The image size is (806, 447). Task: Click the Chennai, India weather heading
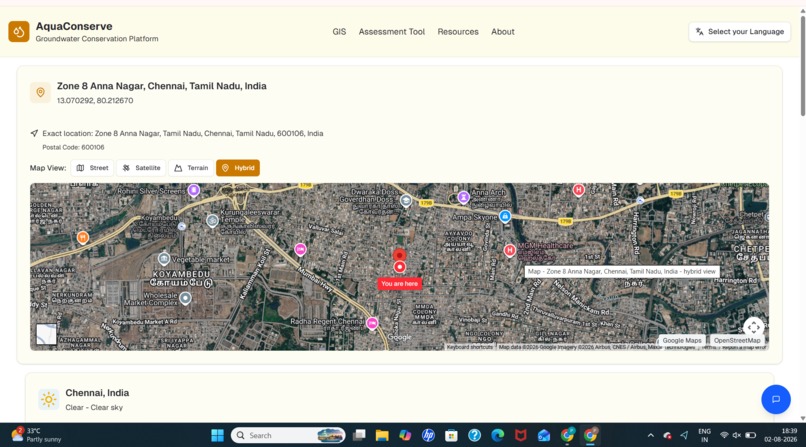pyautogui.click(x=97, y=393)
